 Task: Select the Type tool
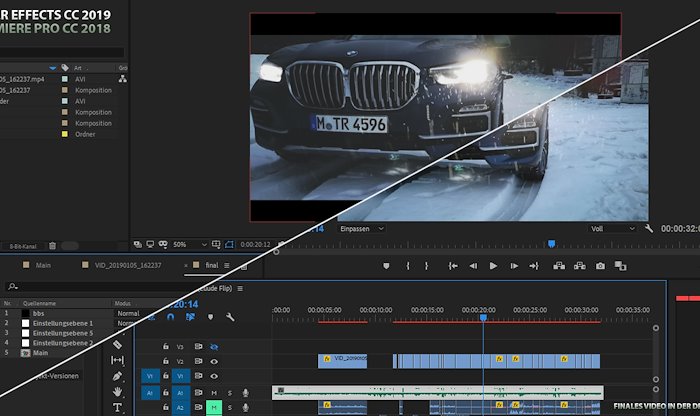point(117,408)
